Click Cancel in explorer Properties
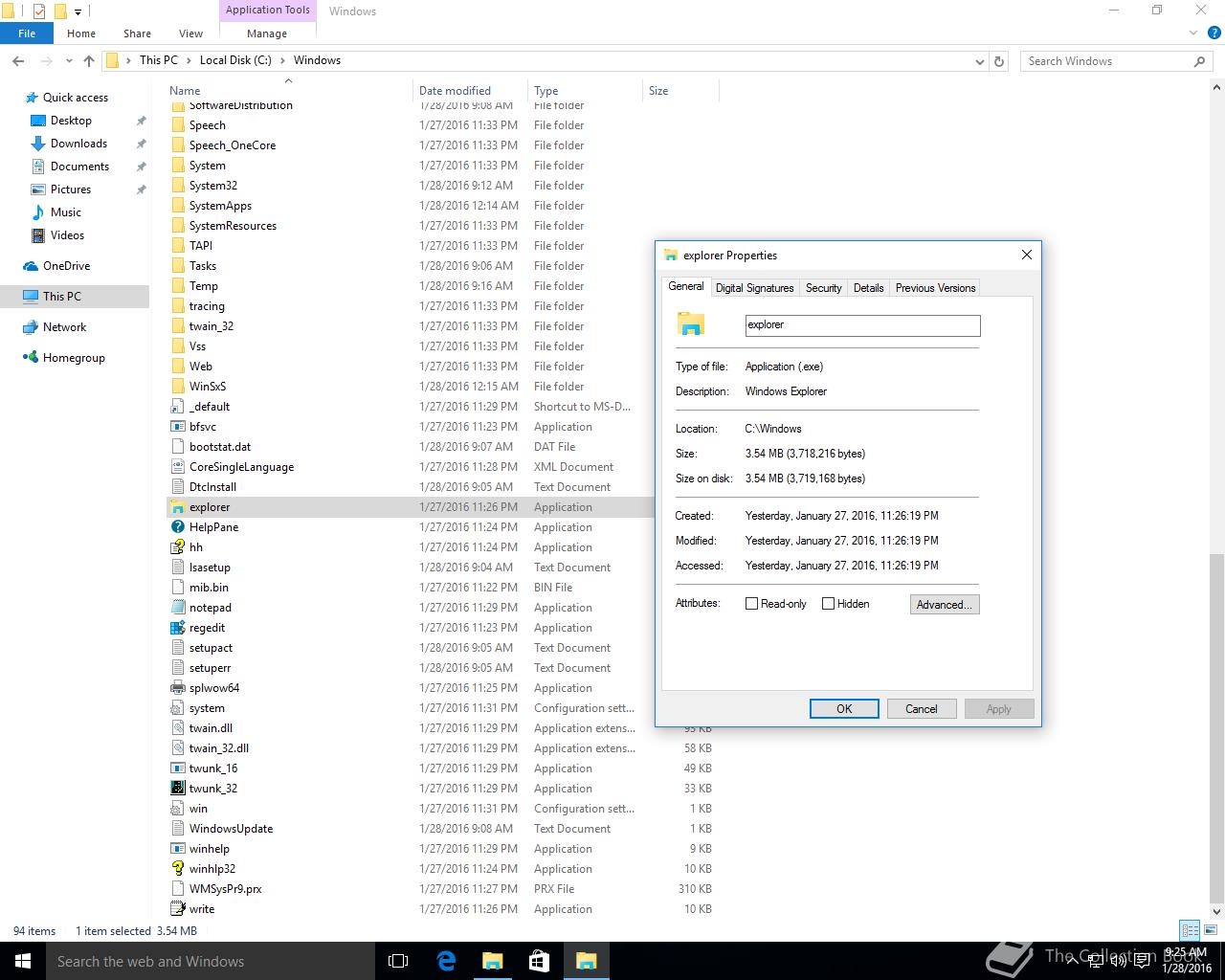 pyautogui.click(x=921, y=709)
